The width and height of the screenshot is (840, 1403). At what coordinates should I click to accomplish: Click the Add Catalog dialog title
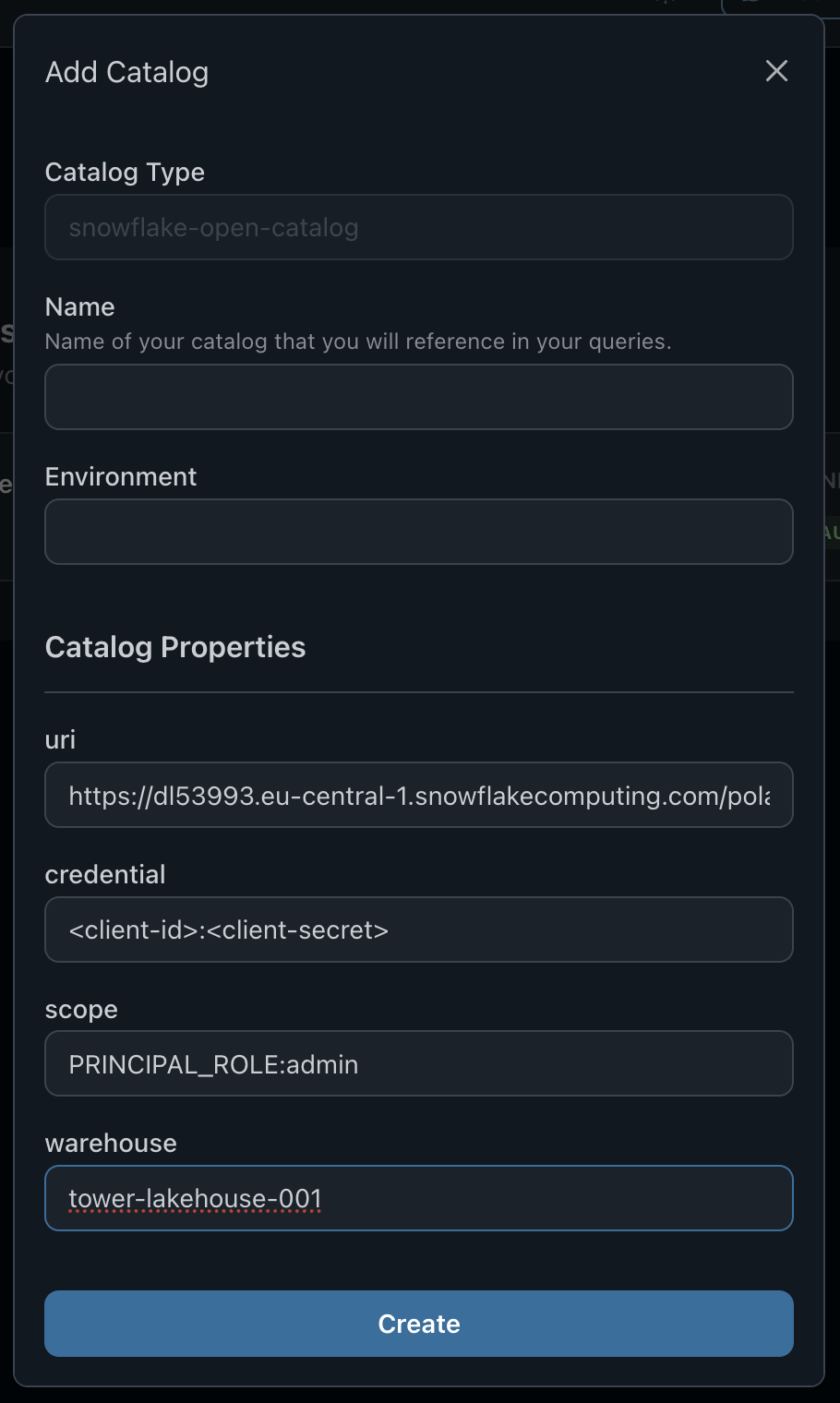[126, 71]
